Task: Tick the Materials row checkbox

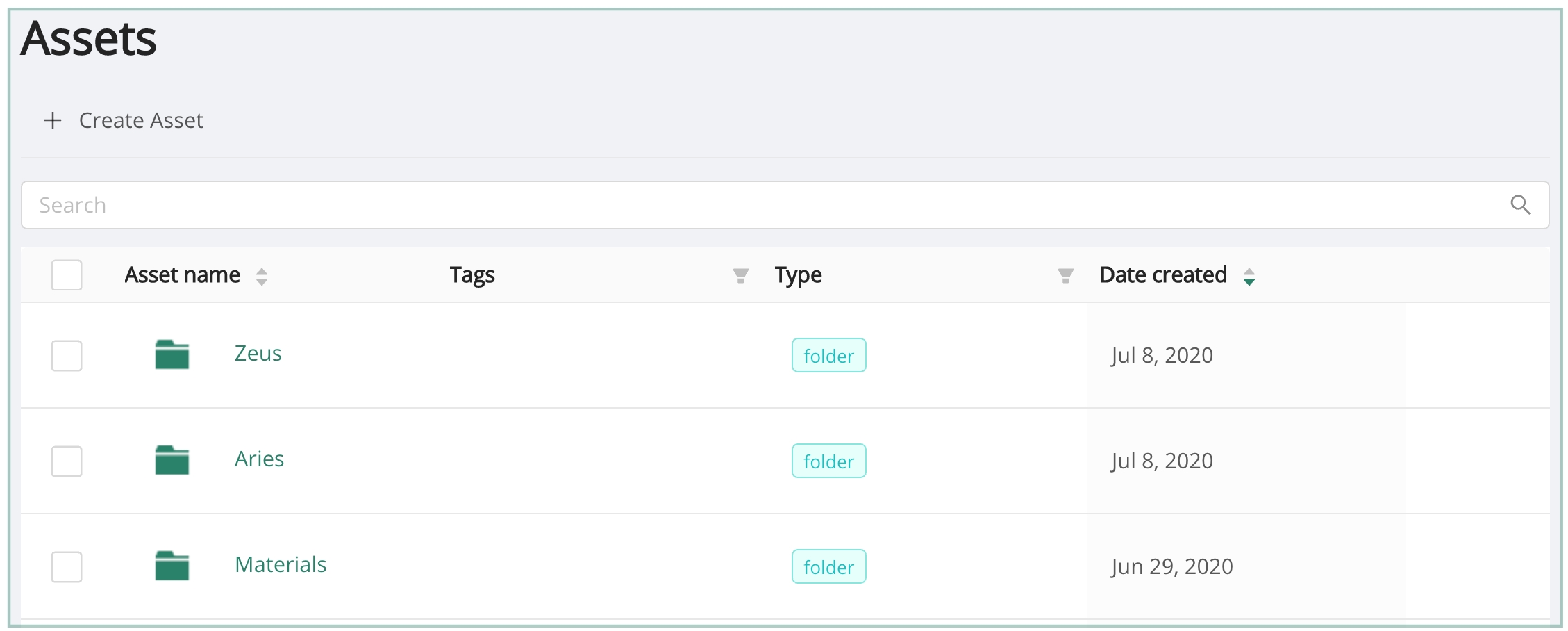Action: [67, 567]
